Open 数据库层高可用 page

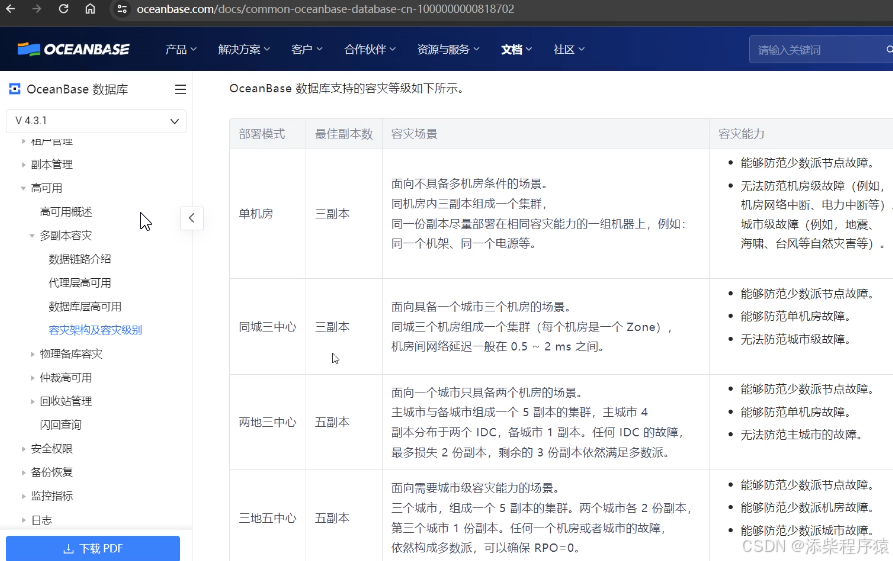(85, 307)
